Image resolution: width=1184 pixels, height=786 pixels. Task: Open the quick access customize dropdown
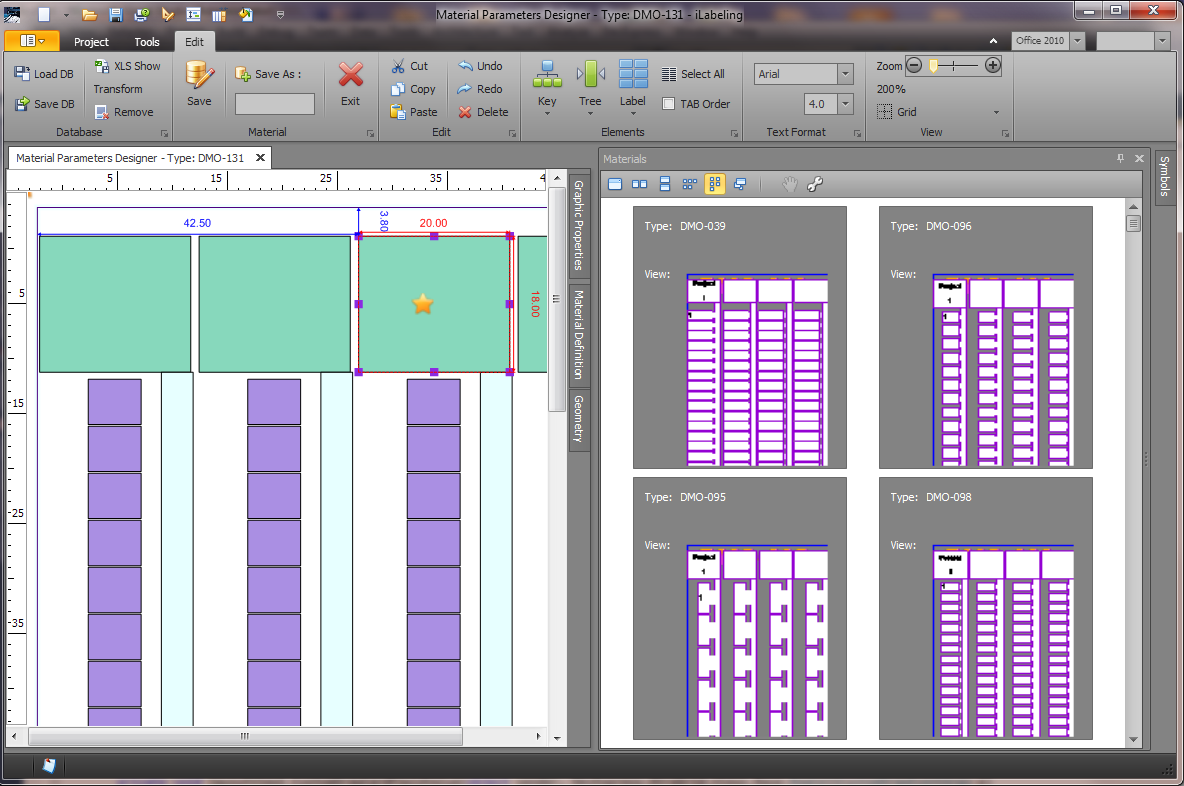pyautogui.click(x=280, y=14)
